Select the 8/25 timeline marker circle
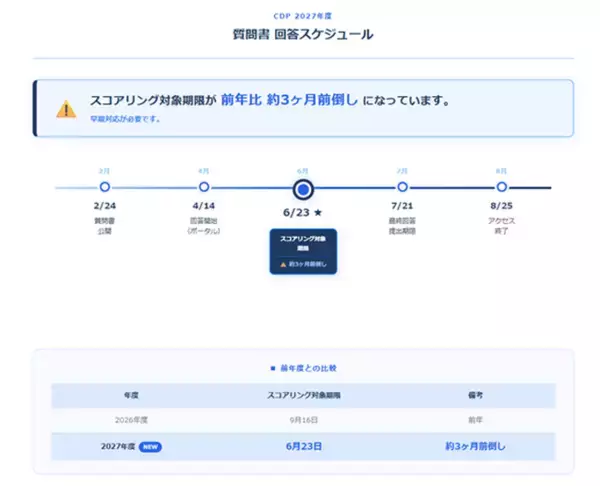Image resolution: width=600 pixels, height=486 pixels. [x=502, y=187]
